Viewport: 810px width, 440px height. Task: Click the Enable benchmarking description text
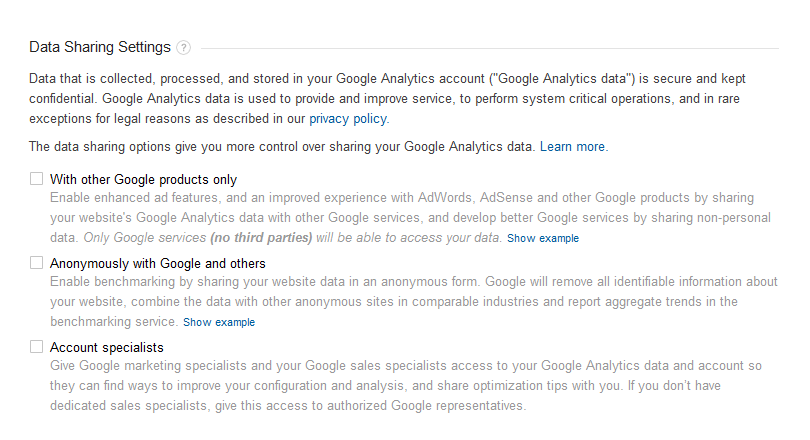point(413,302)
